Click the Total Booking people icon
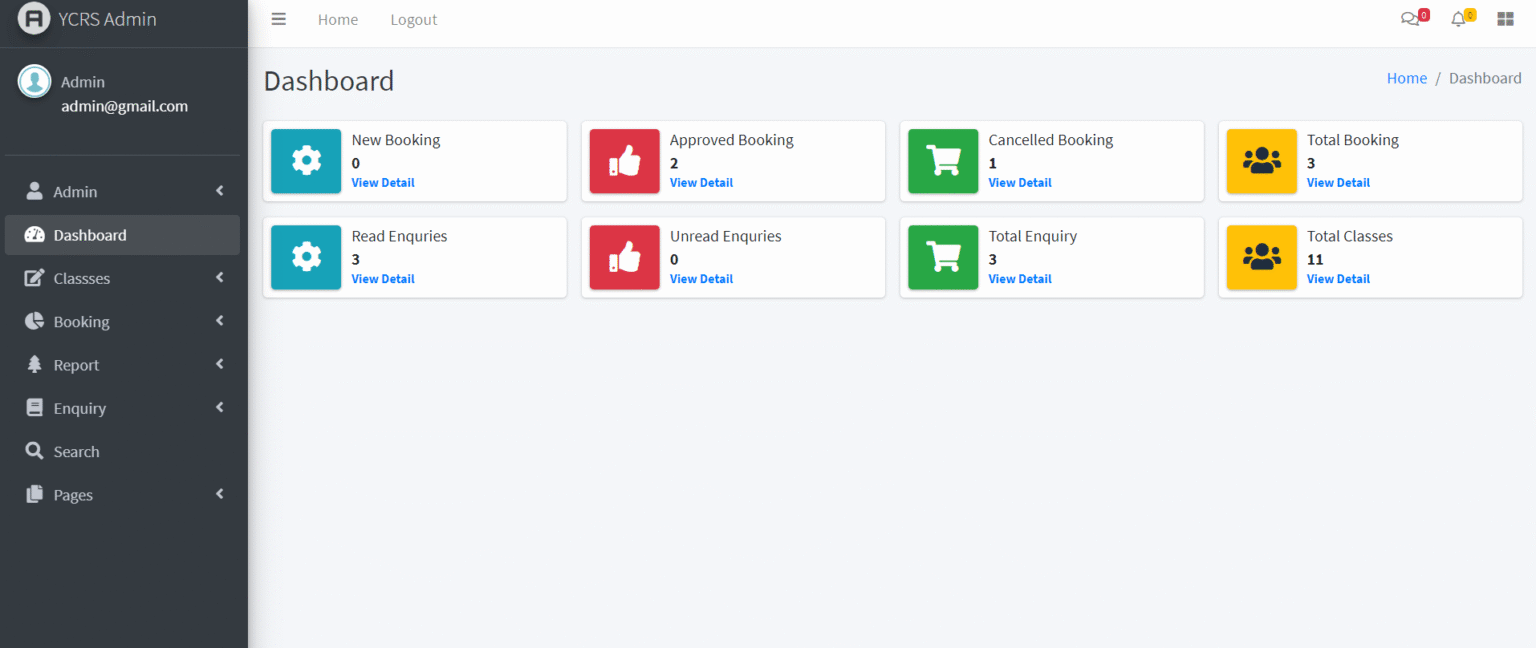This screenshot has height=648, width=1536. pos(1261,161)
